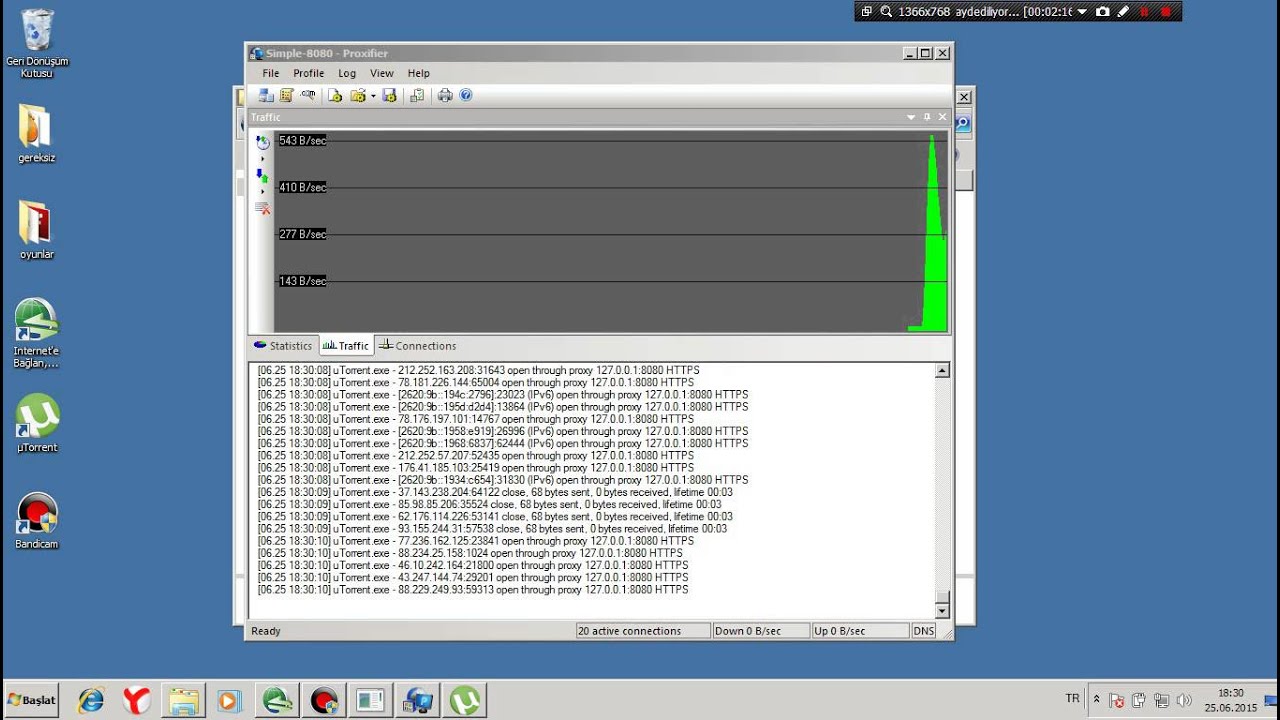The height and width of the screenshot is (720, 1280).
Task: Click the Başlat start button
Action: coord(31,700)
